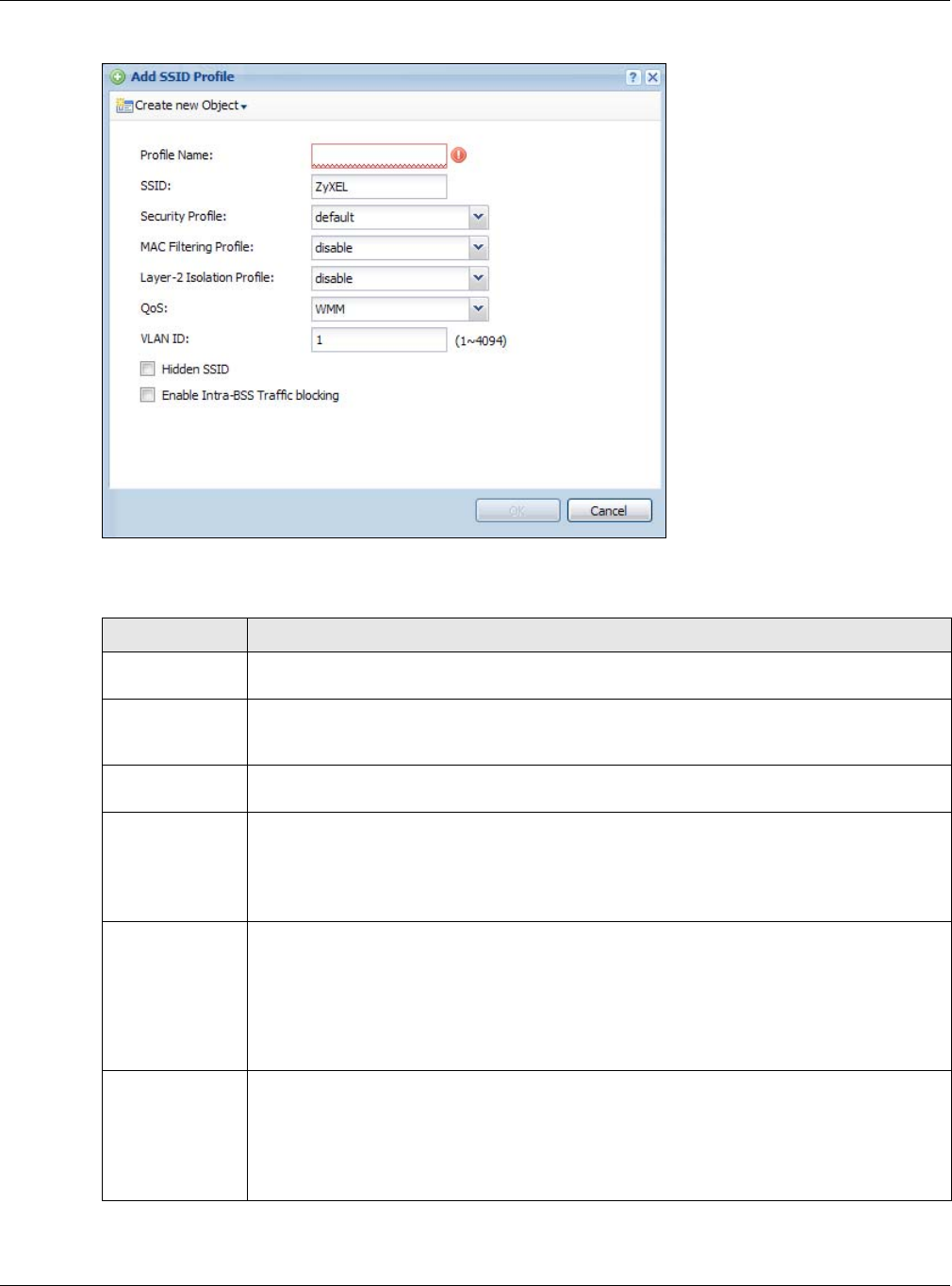952x1286 pixels.
Task: Open the Layer-2 Isolation Profile dropdown
Action: [479, 278]
